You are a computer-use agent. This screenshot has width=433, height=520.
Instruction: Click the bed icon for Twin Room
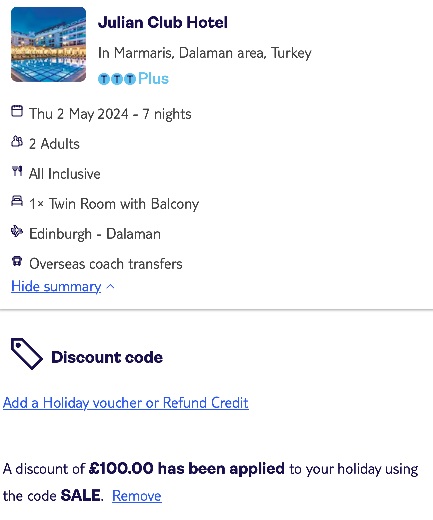click(17, 201)
